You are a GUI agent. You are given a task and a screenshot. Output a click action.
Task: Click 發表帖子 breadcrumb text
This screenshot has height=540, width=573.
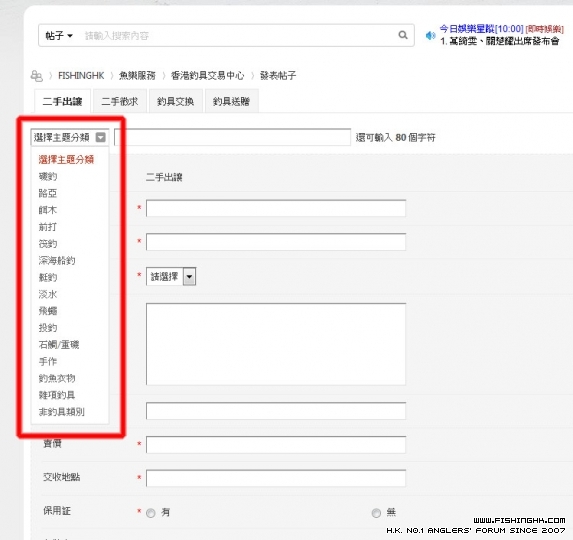(x=278, y=76)
